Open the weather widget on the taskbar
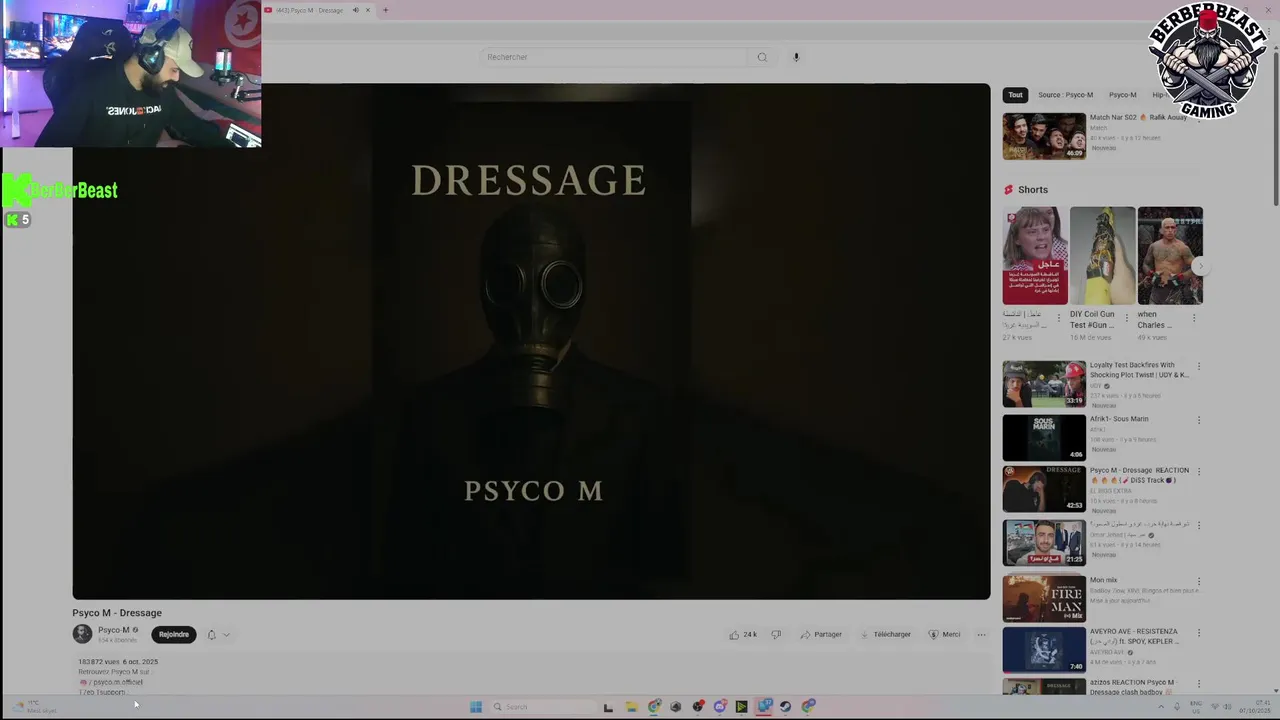Screen dimensions: 1280x720 pyautogui.click(x=34, y=706)
